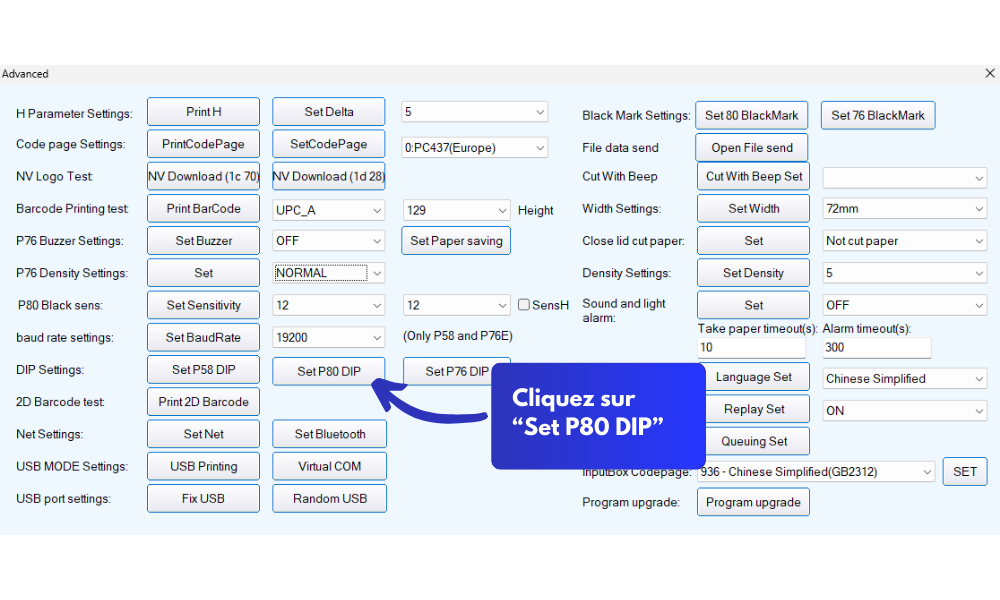
Task: Open the Chinese Simplified language dropdown
Action: [x=905, y=379]
